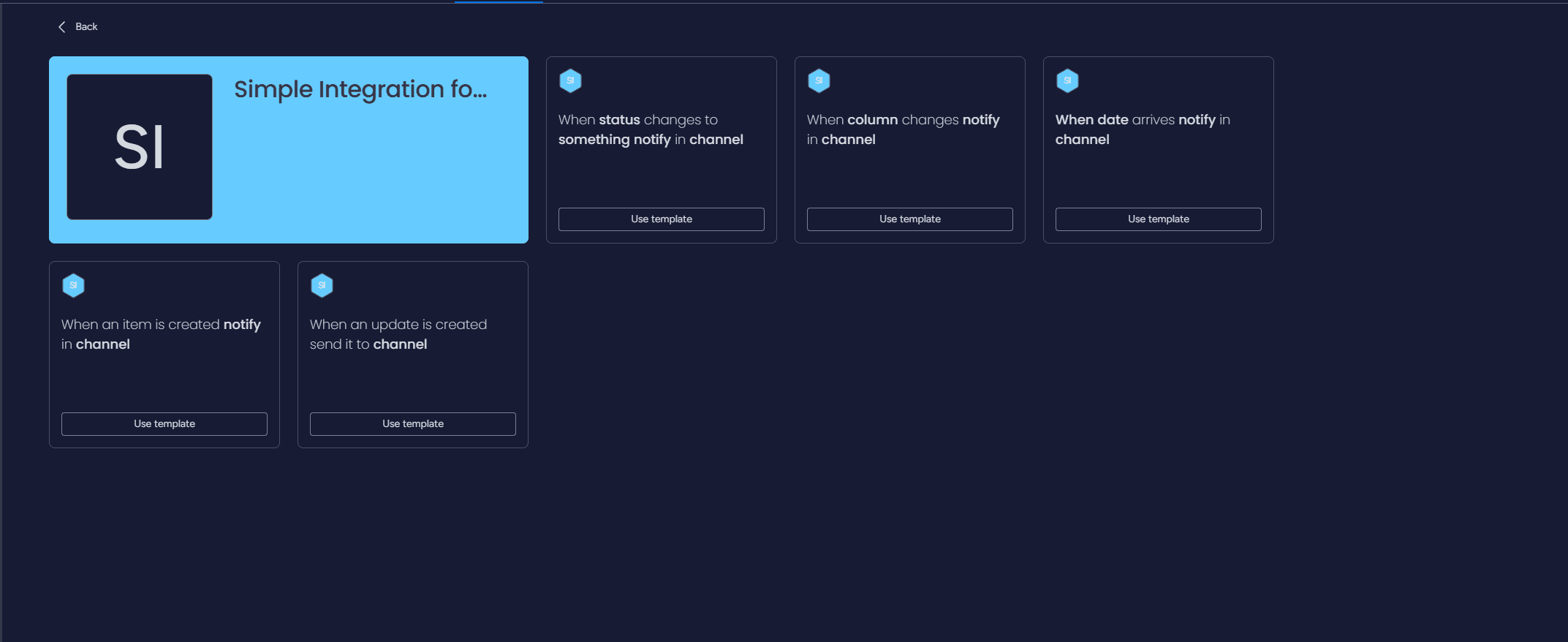Viewport: 1568px width, 642px height.
Task: Click the hexagon SI icon on item created card
Action: click(x=73, y=285)
